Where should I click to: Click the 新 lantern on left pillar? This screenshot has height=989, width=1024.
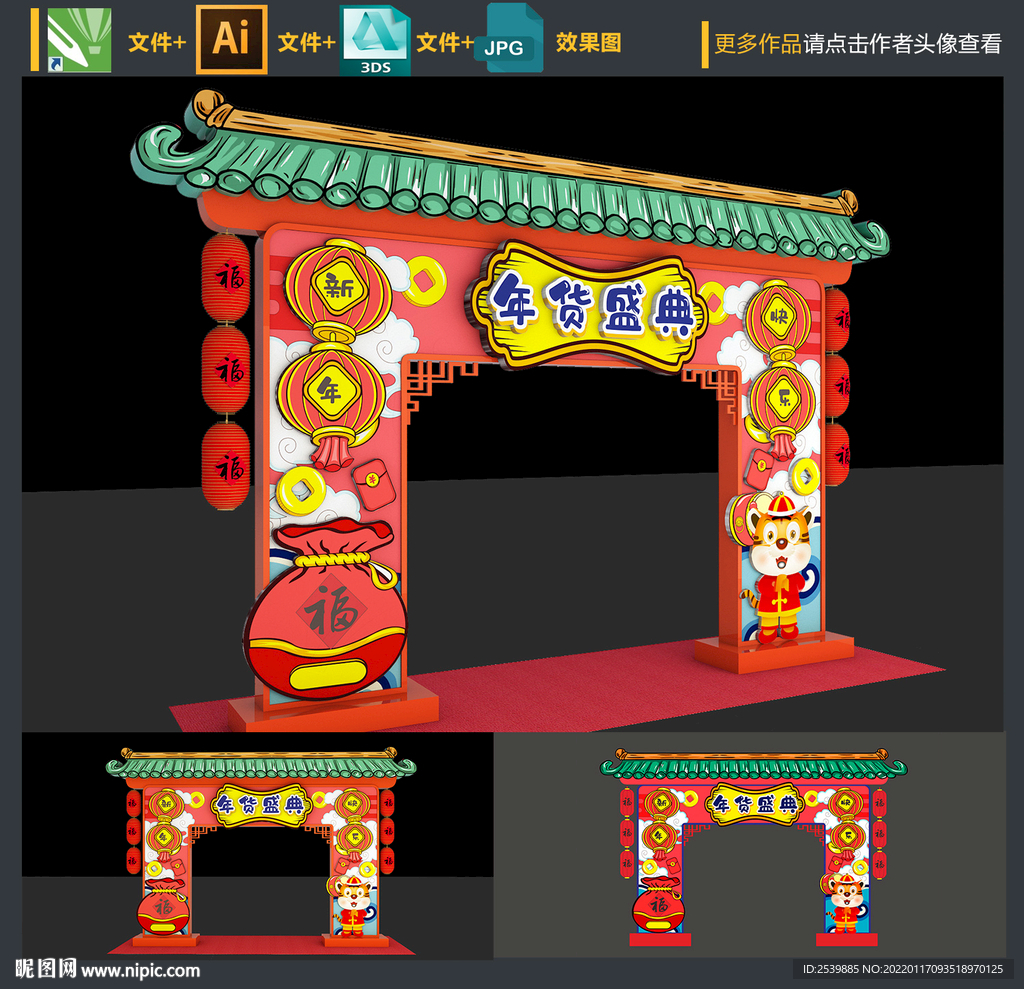[338, 288]
